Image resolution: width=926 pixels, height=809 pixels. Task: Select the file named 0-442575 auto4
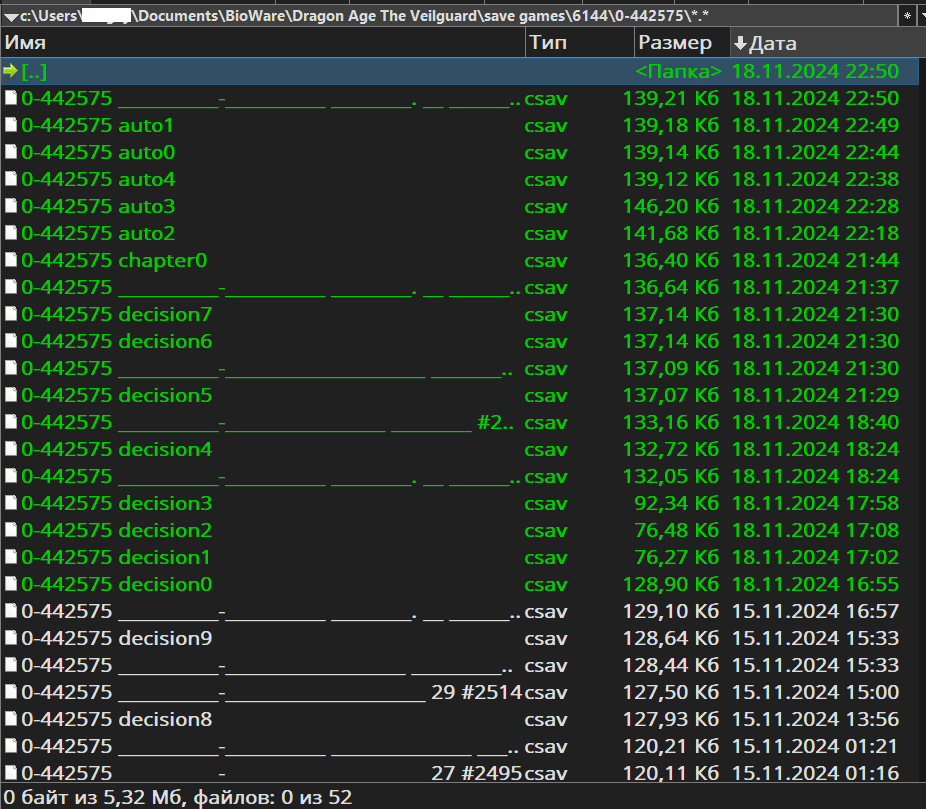coord(98,179)
